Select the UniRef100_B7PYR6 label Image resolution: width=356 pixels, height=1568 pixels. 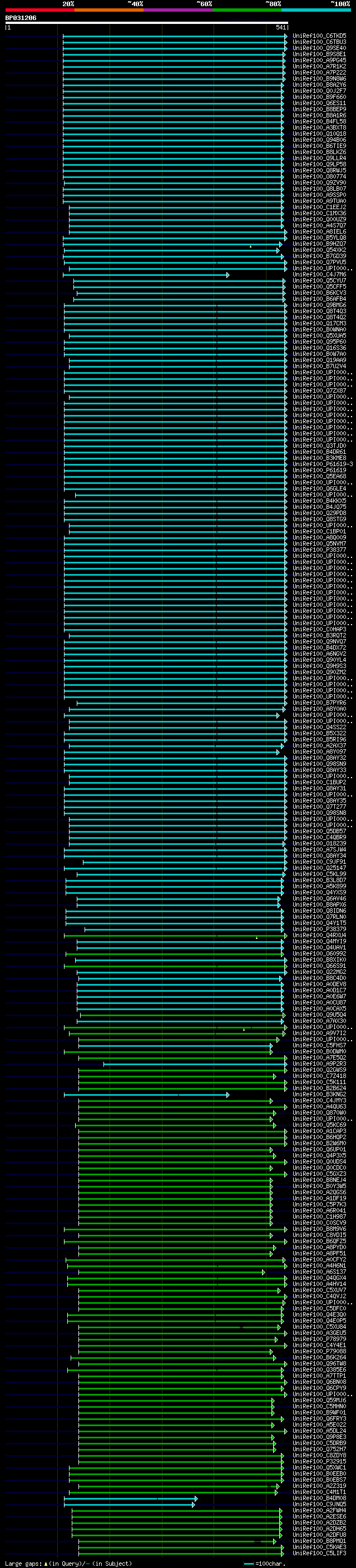[x=319, y=703]
